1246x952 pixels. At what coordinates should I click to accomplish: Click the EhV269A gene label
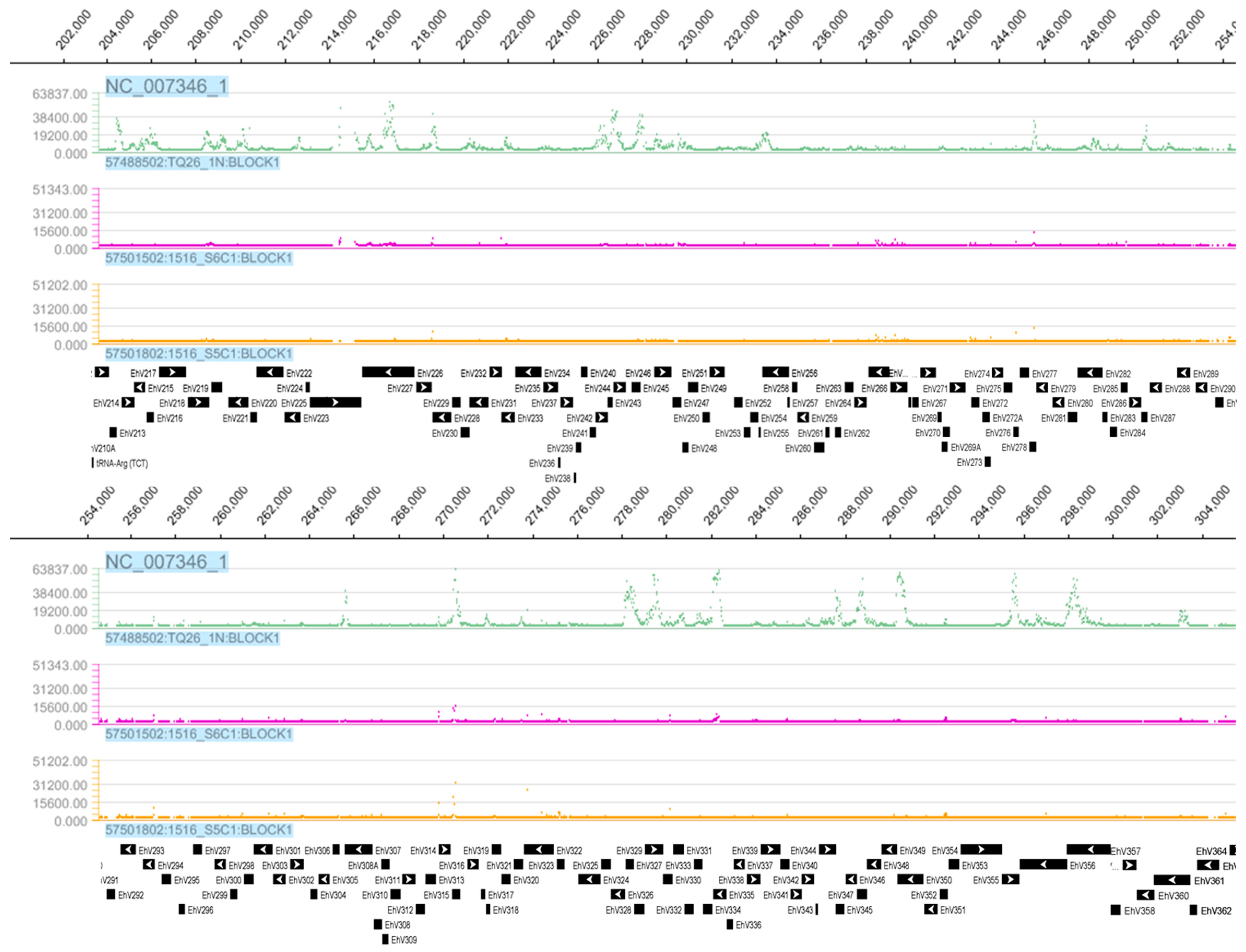[x=965, y=448]
